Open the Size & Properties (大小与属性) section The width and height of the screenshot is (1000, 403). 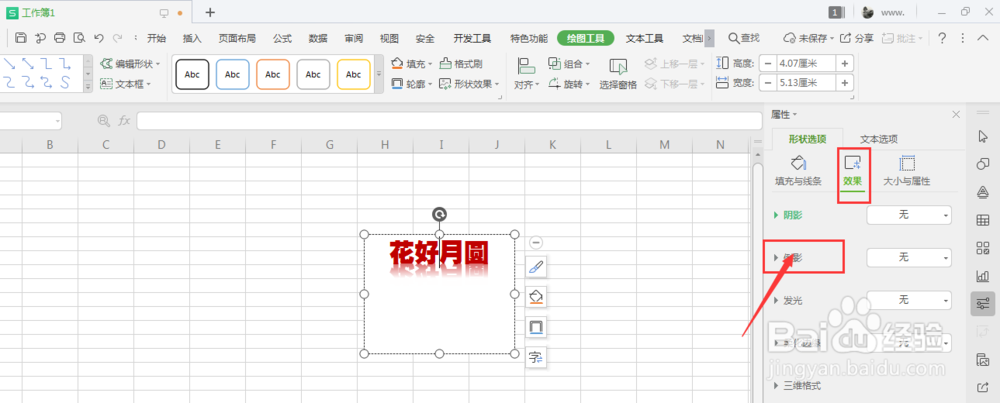point(906,170)
